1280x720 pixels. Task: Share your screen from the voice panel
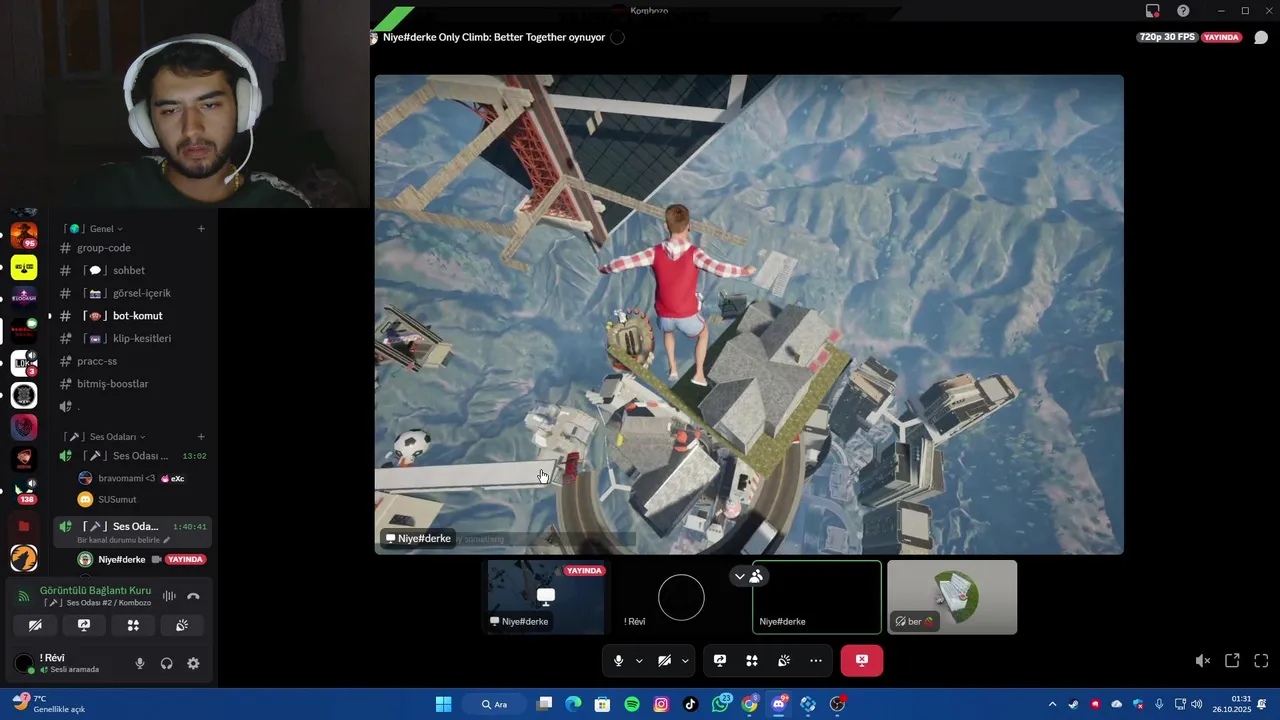tap(84, 625)
